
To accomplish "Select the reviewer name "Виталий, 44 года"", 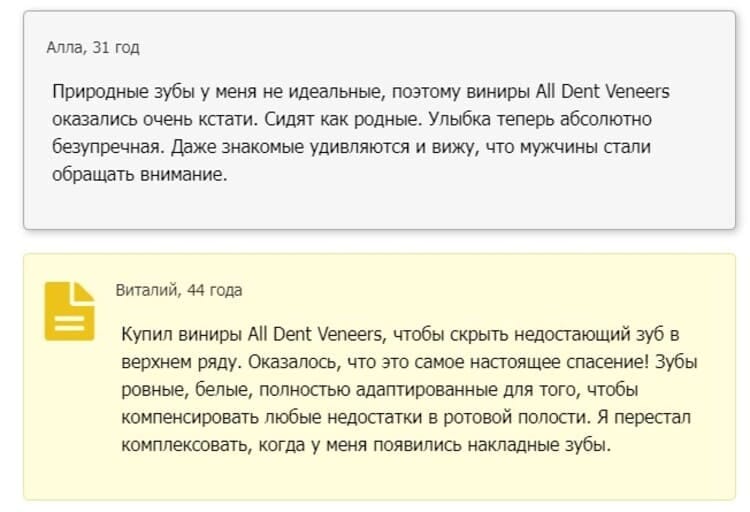I will [179, 290].
